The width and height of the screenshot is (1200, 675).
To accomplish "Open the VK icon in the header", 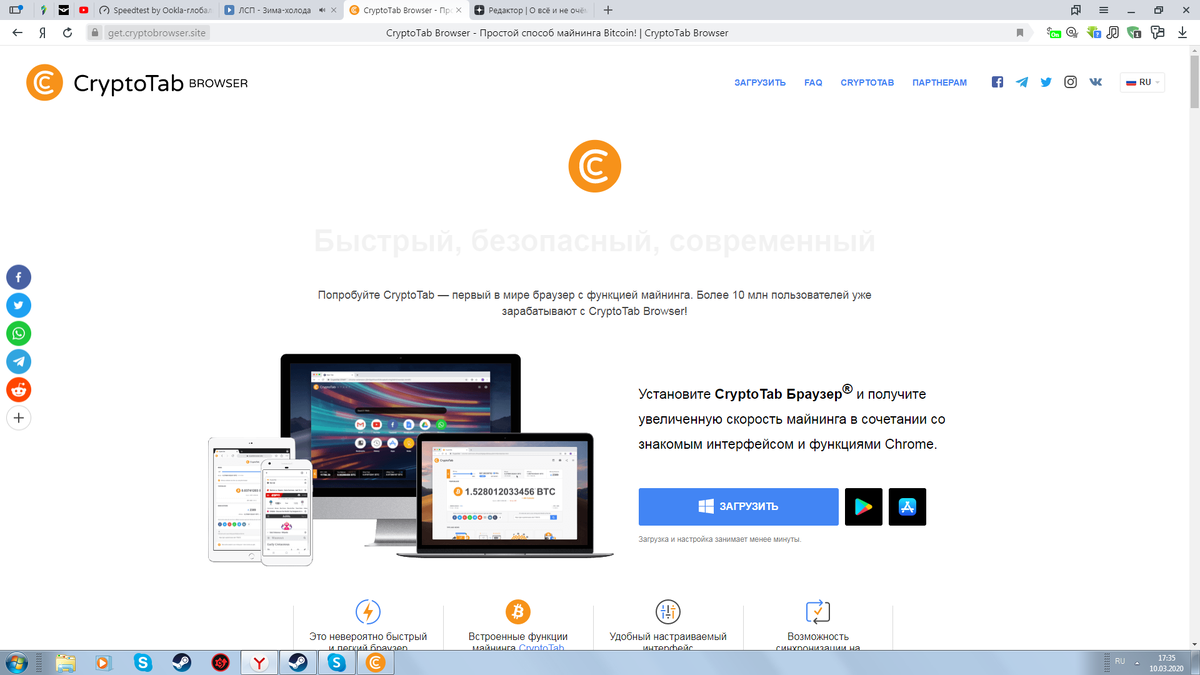I will coord(1096,82).
